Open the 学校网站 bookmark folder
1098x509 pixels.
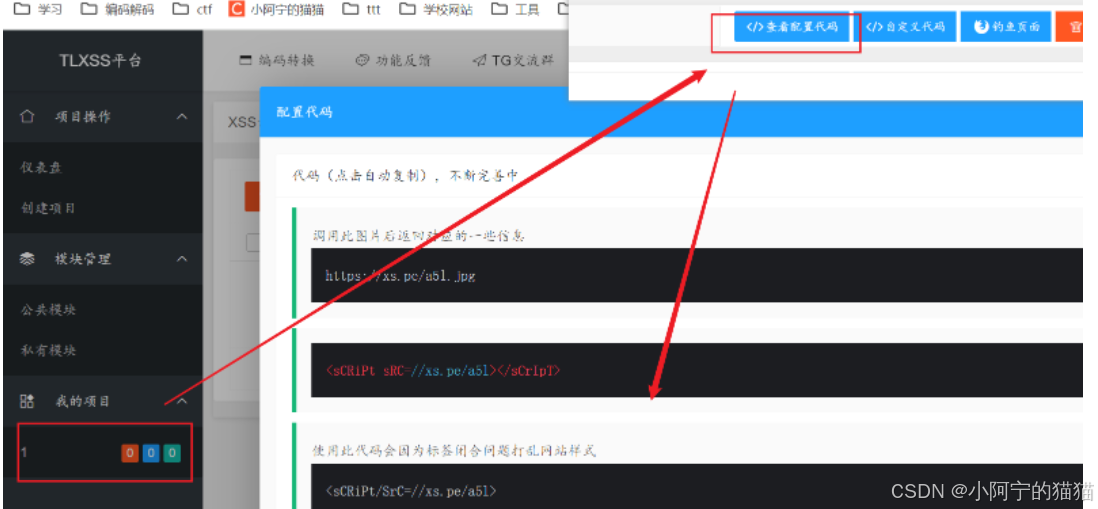(x=436, y=10)
